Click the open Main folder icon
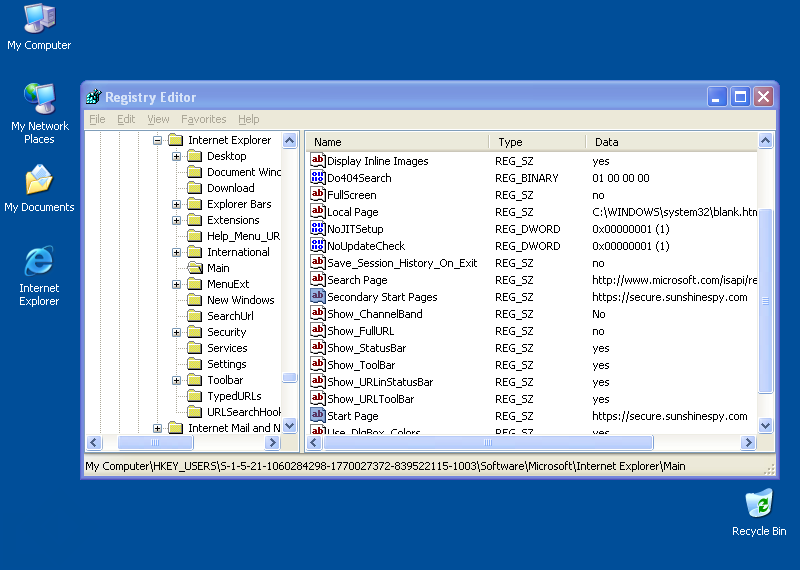The width and height of the screenshot is (800, 570). [x=195, y=268]
